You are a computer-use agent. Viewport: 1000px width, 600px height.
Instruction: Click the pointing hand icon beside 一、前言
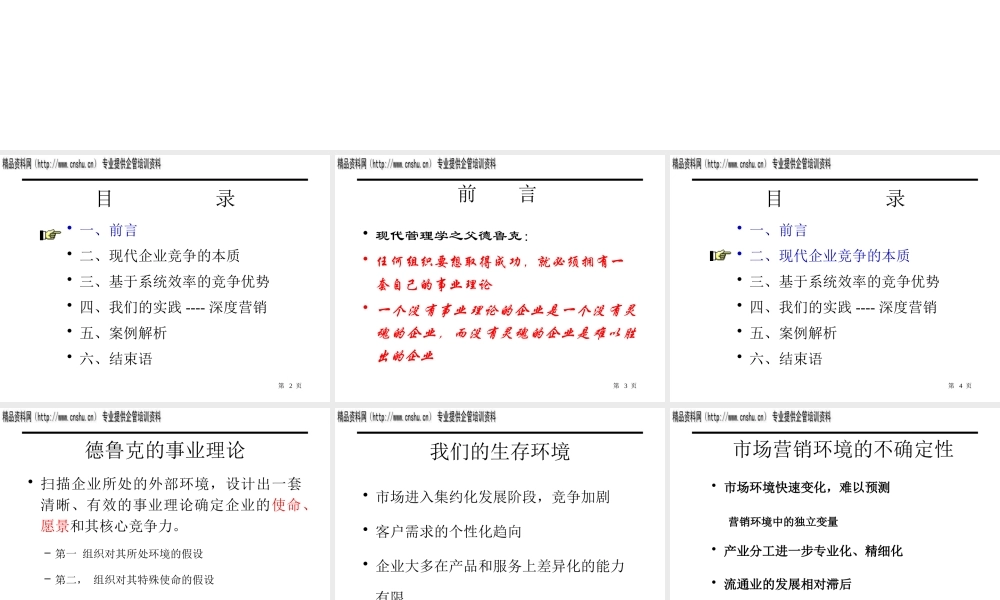tap(50, 235)
